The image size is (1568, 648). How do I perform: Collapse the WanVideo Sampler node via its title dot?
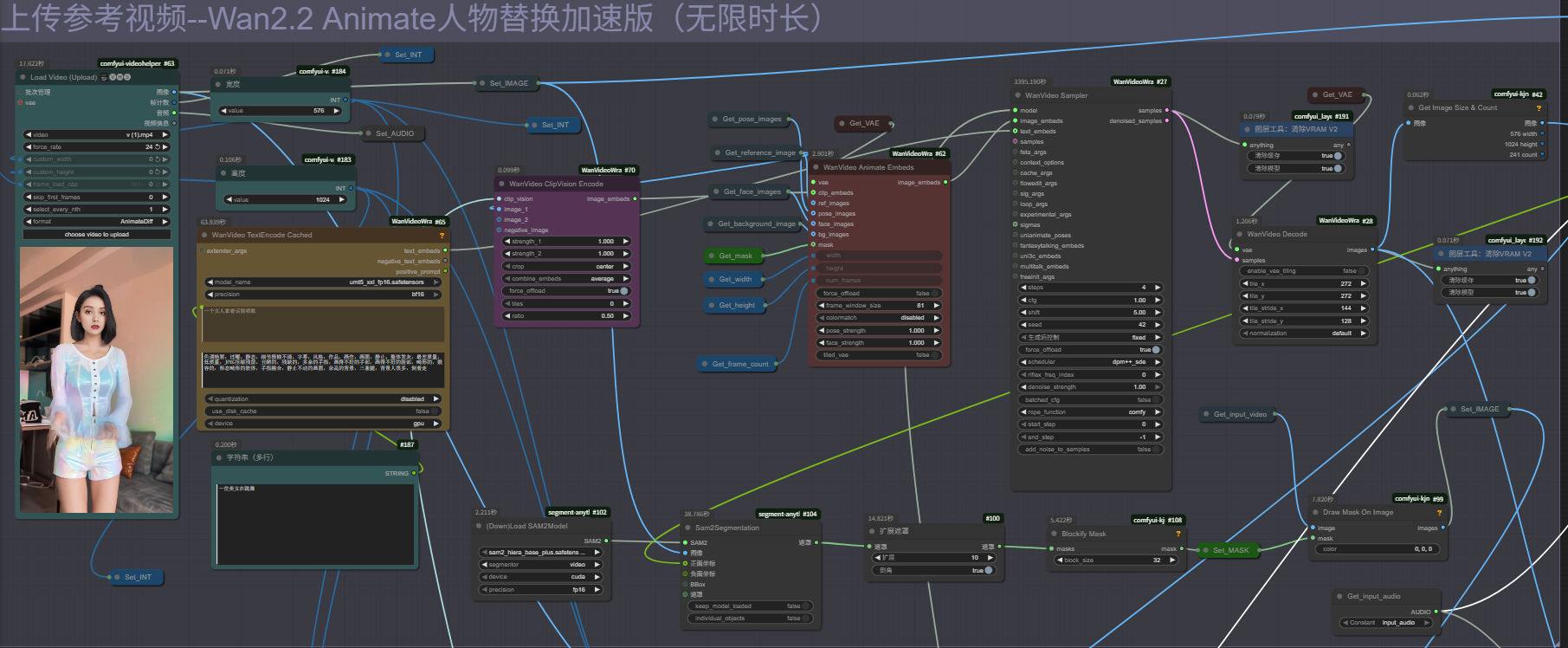click(1017, 96)
